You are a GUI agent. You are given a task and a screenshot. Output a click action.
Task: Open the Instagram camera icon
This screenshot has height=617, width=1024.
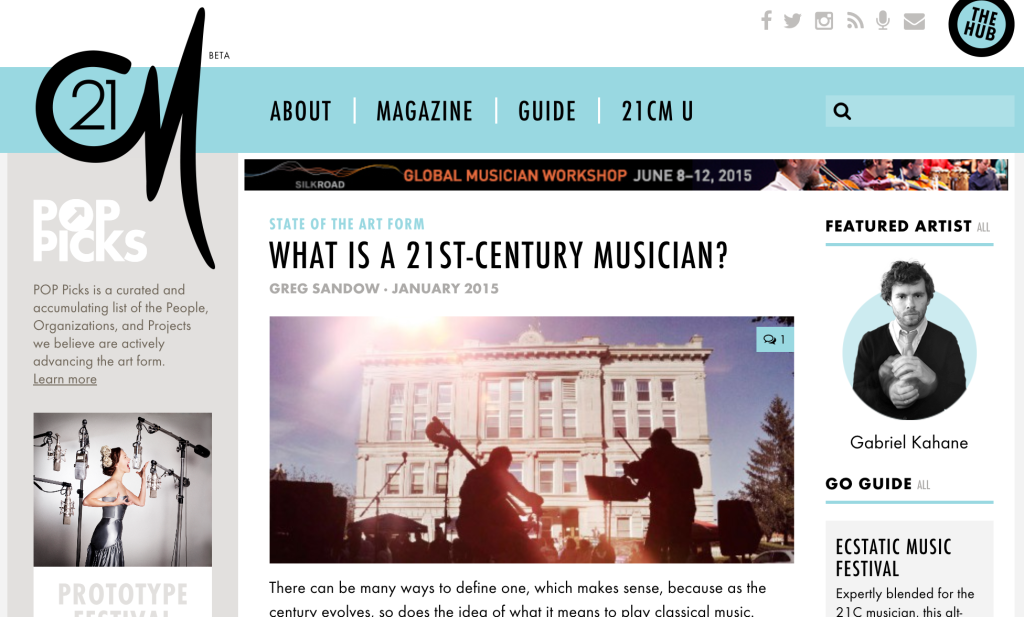coord(824,21)
